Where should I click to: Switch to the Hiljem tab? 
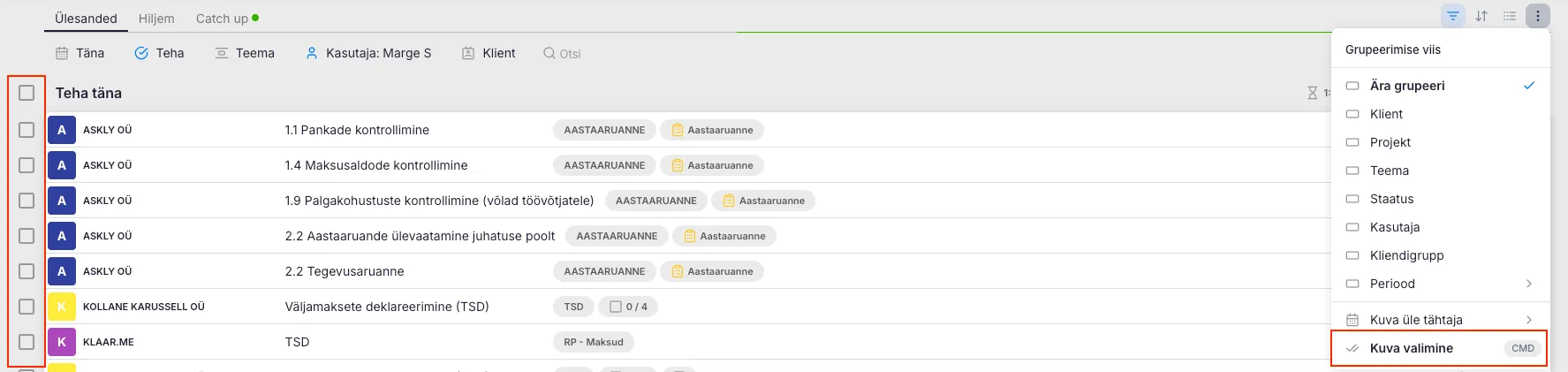coord(156,19)
